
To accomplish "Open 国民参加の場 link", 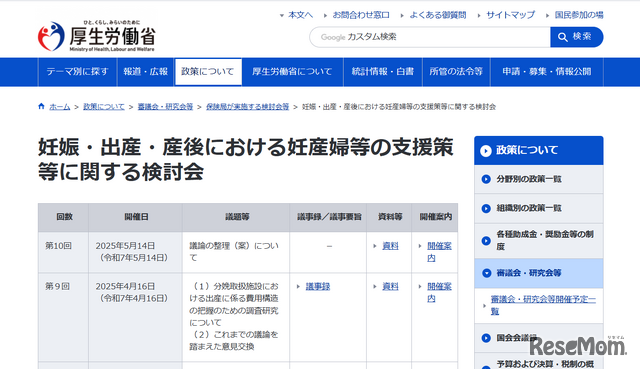I will point(579,15).
